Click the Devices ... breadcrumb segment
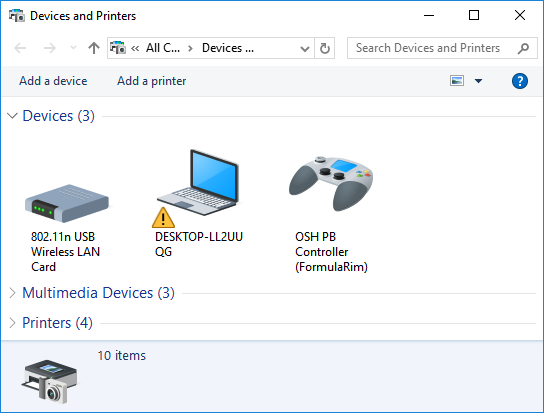 tap(228, 48)
